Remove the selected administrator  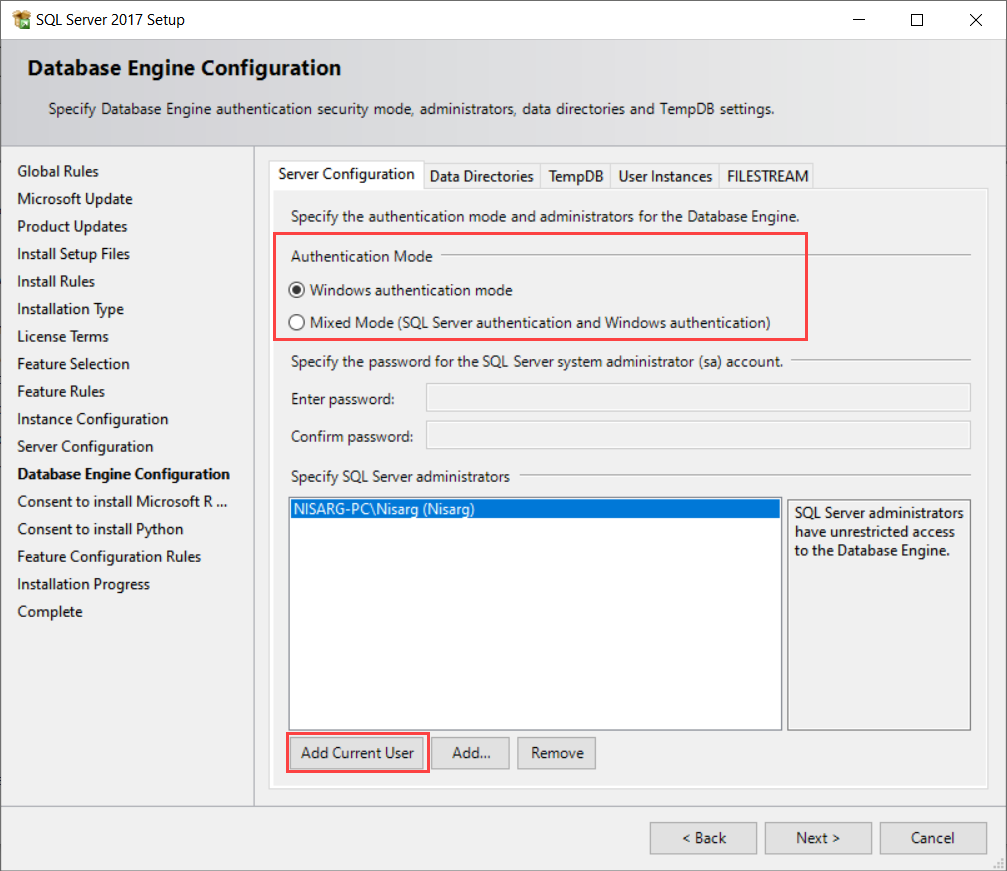coord(557,753)
